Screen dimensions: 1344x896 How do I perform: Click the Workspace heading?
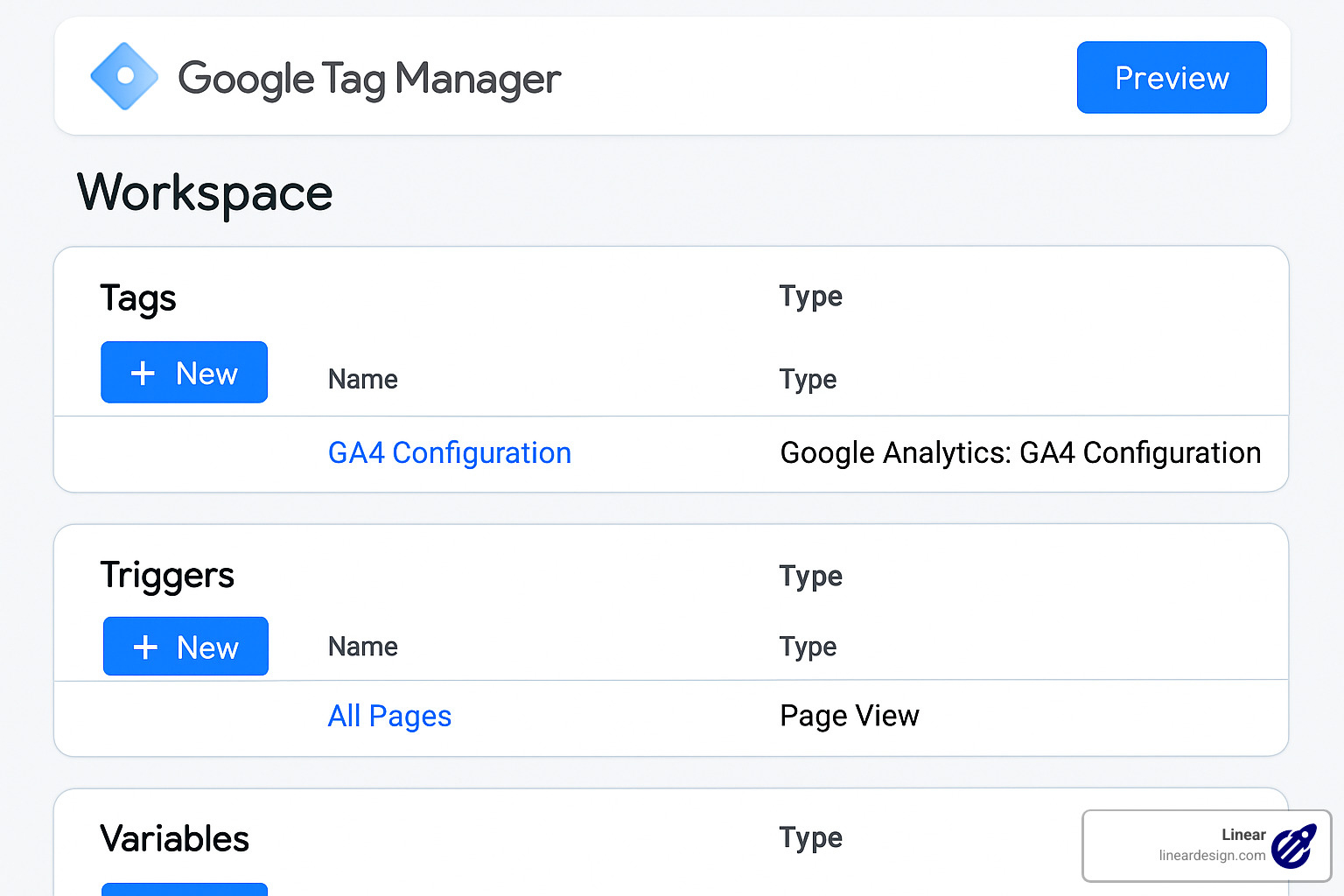(x=204, y=193)
